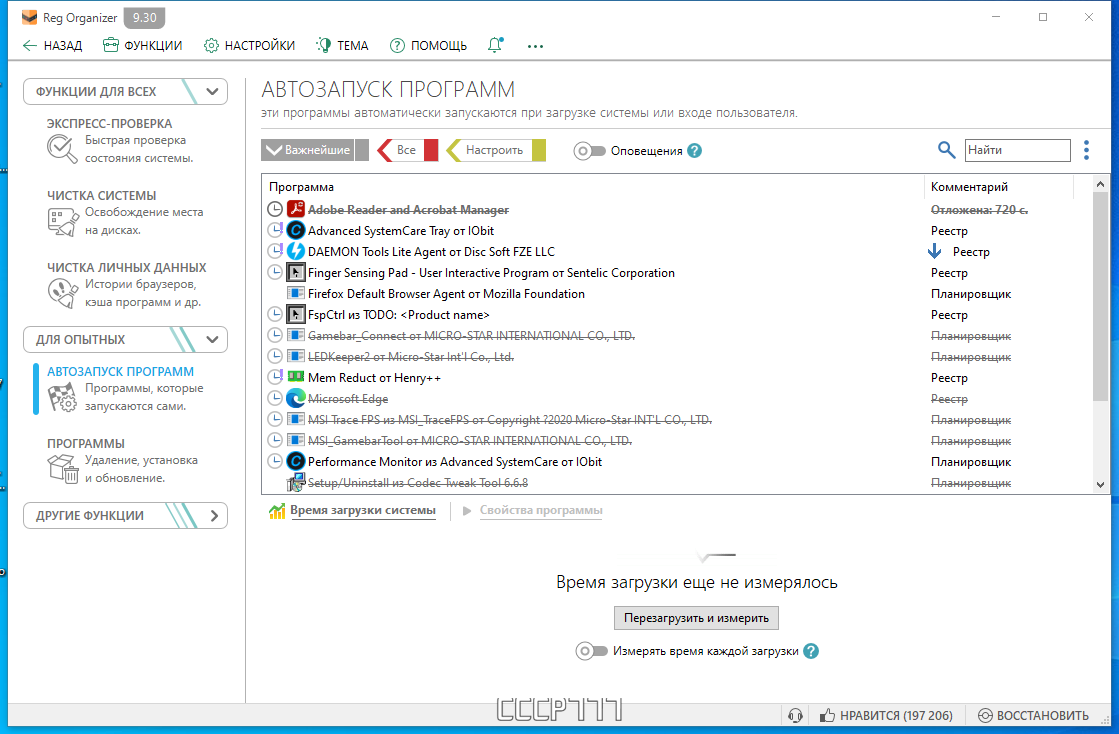1119x734 pixels.
Task: Click the Нравится (197 206) button
Action: 886,715
